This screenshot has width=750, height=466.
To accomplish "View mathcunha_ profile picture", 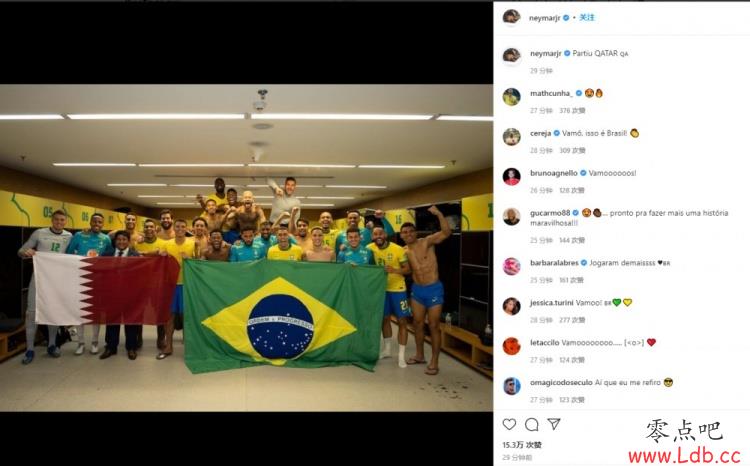I will click(511, 97).
